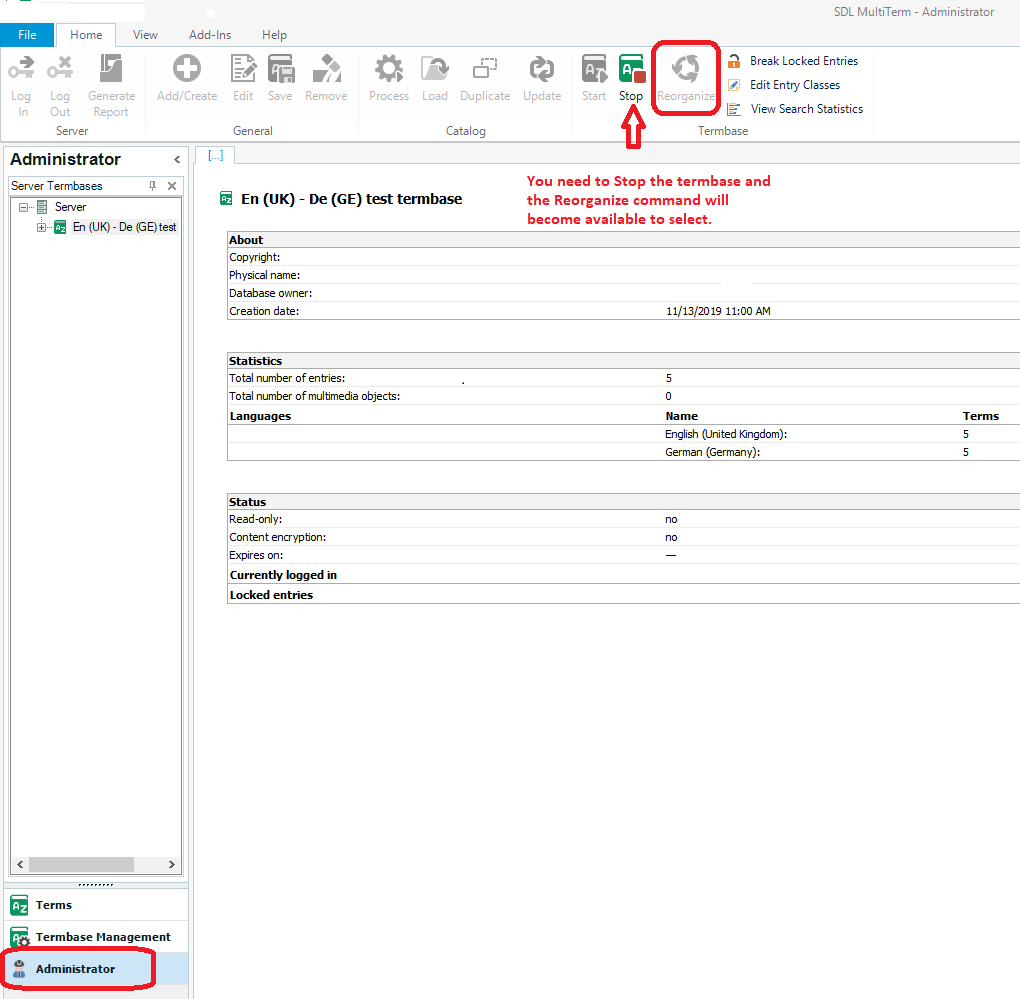Click the Process catalog icon

click(x=389, y=71)
